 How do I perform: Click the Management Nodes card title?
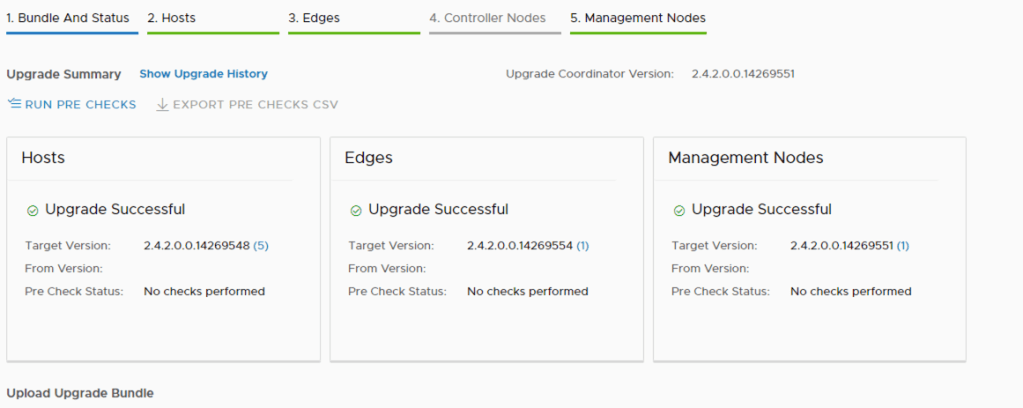tap(745, 158)
